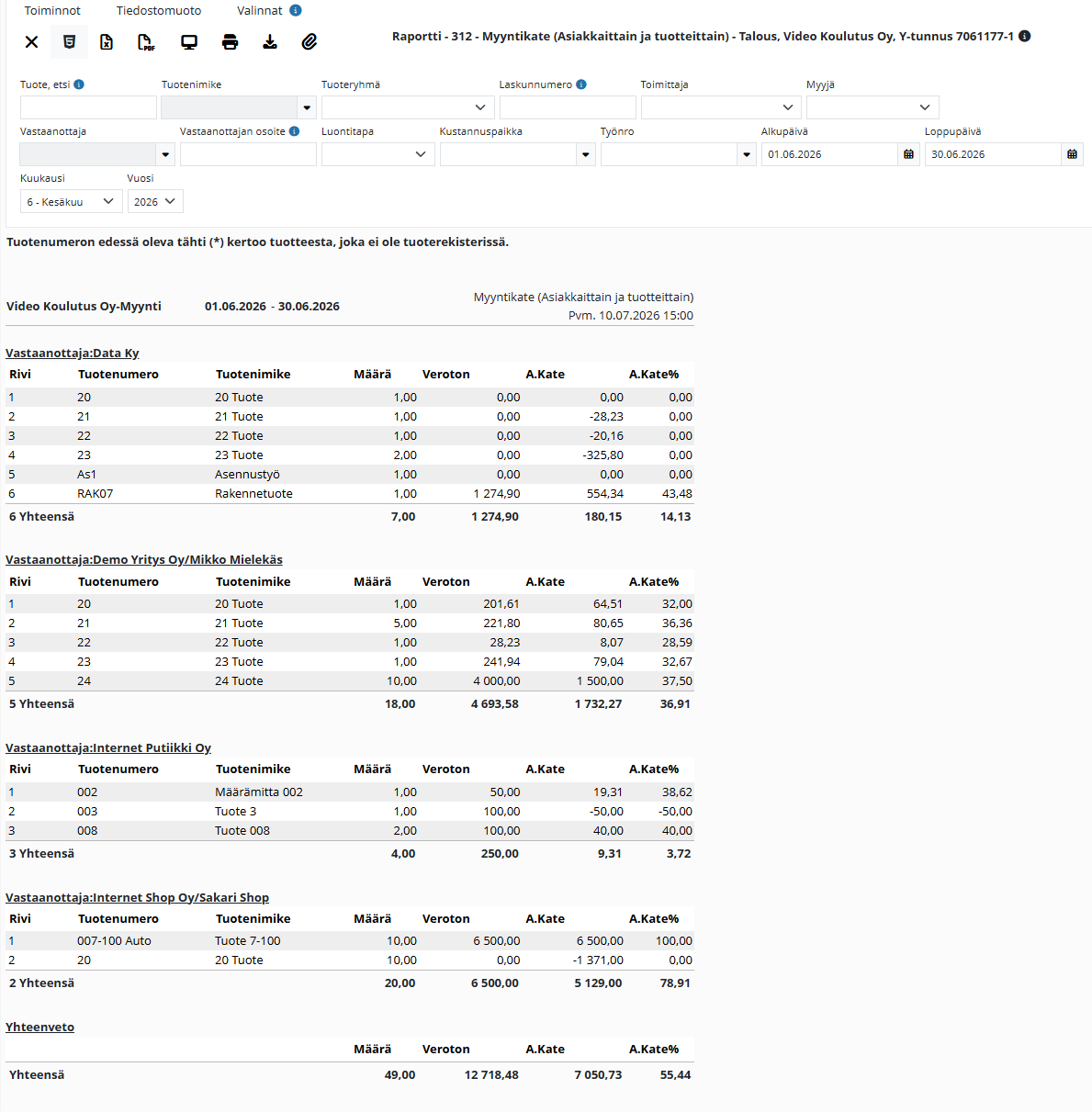Expand the Myyjä dropdown
This screenshot has height=1112, width=1092.
coord(872,107)
